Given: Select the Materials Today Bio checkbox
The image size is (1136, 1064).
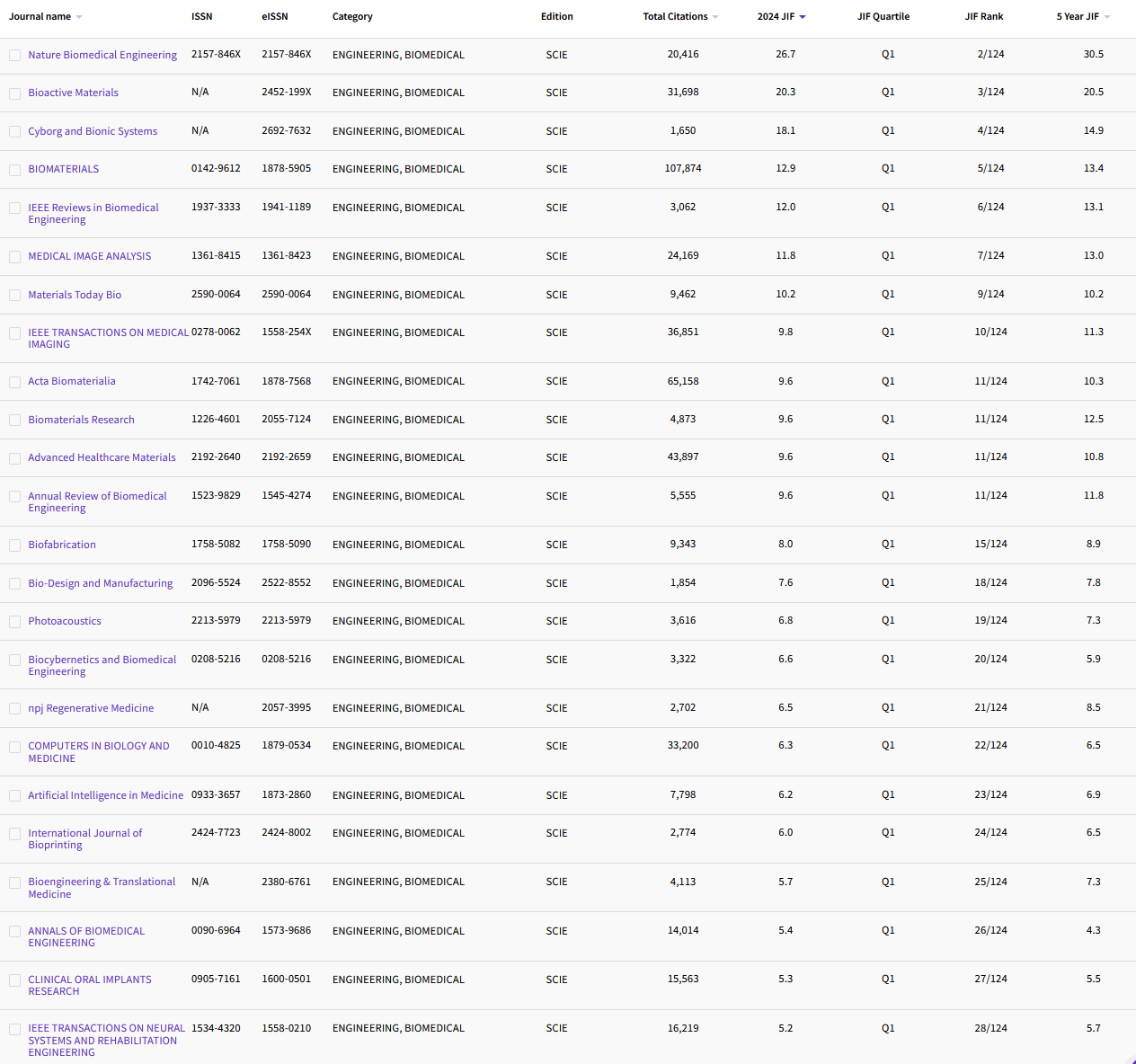Looking at the screenshot, I should coord(14,295).
